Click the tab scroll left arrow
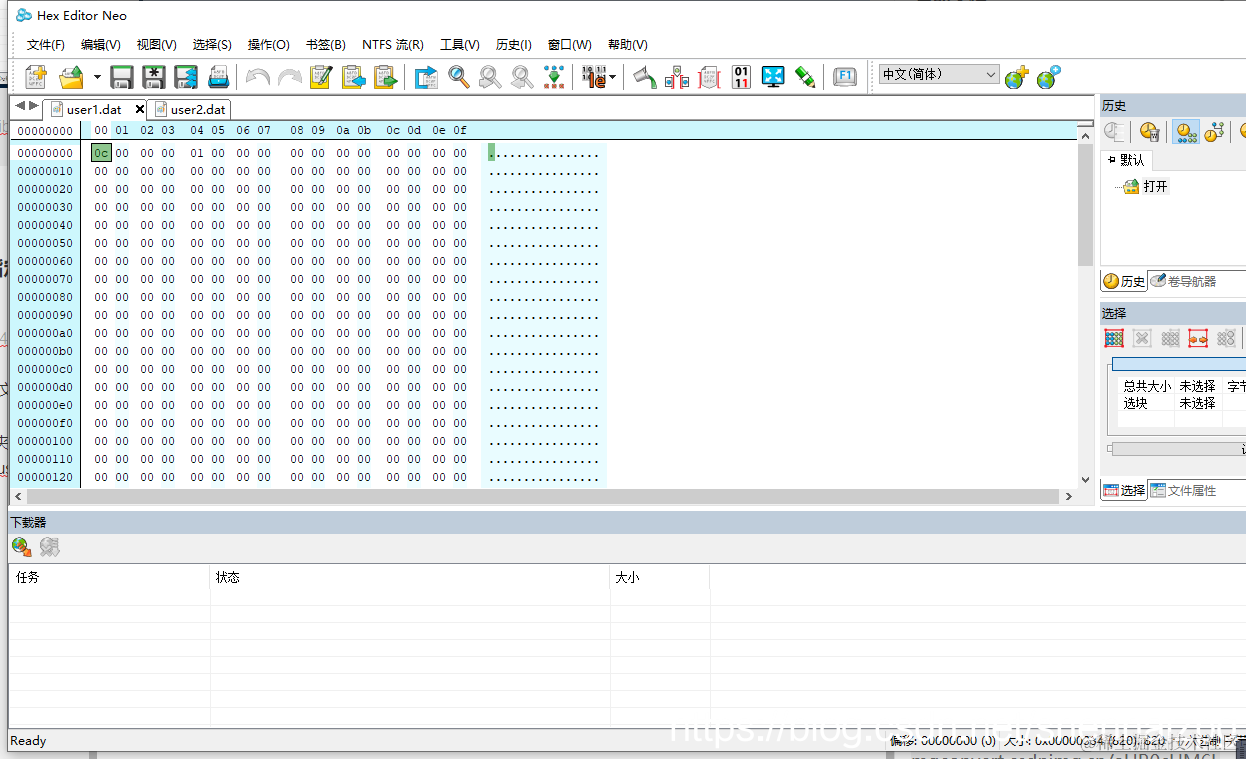 coord(20,106)
